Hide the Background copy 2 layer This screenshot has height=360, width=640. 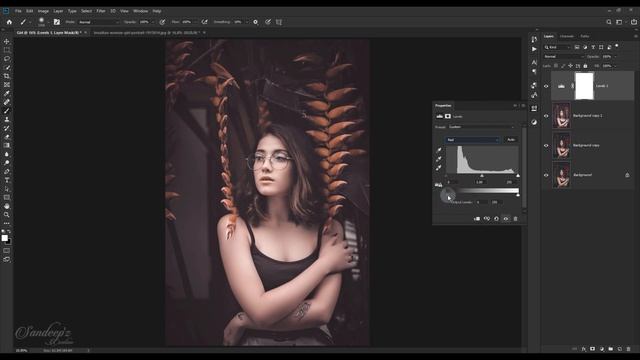click(x=546, y=116)
